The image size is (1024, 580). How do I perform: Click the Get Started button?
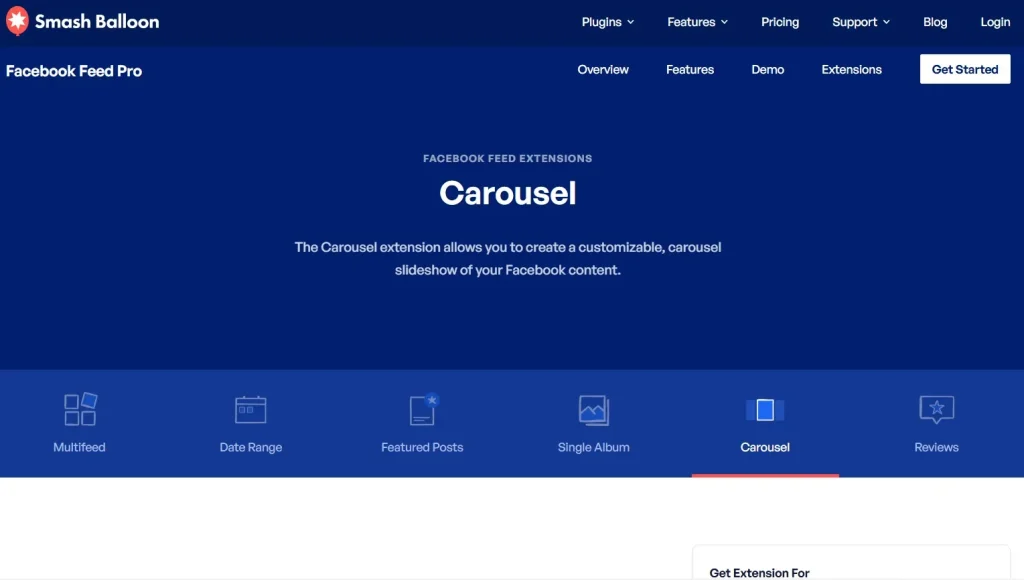click(964, 69)
